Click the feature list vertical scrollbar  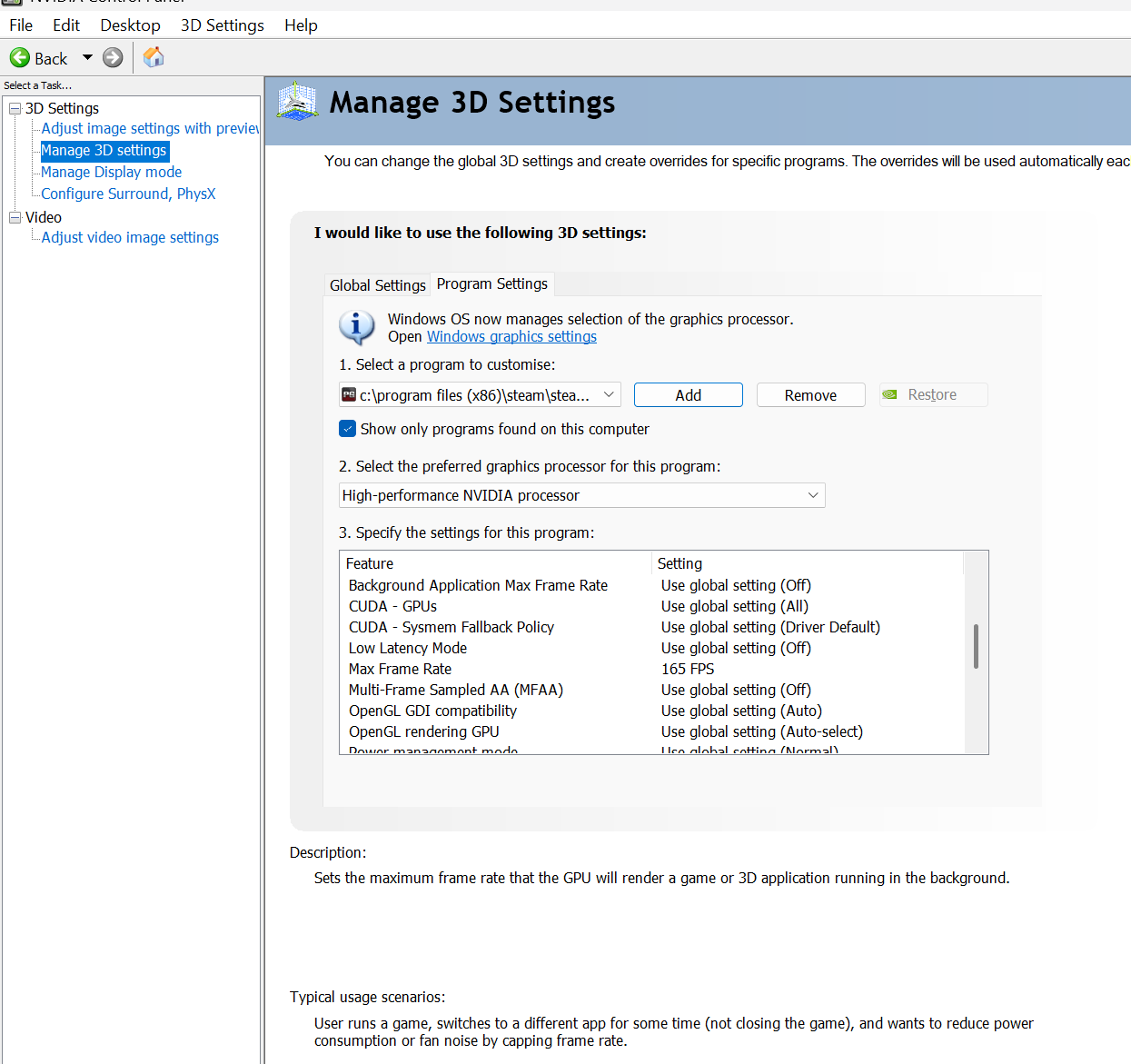pos(976,647)
